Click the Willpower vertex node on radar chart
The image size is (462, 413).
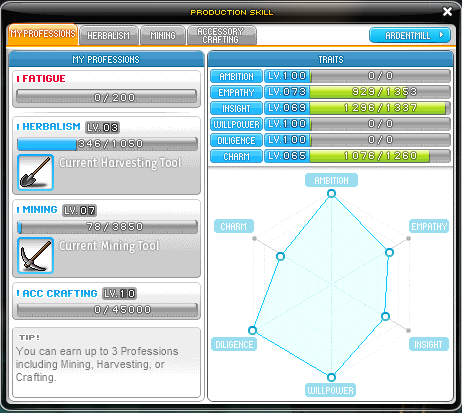[331, 377]
